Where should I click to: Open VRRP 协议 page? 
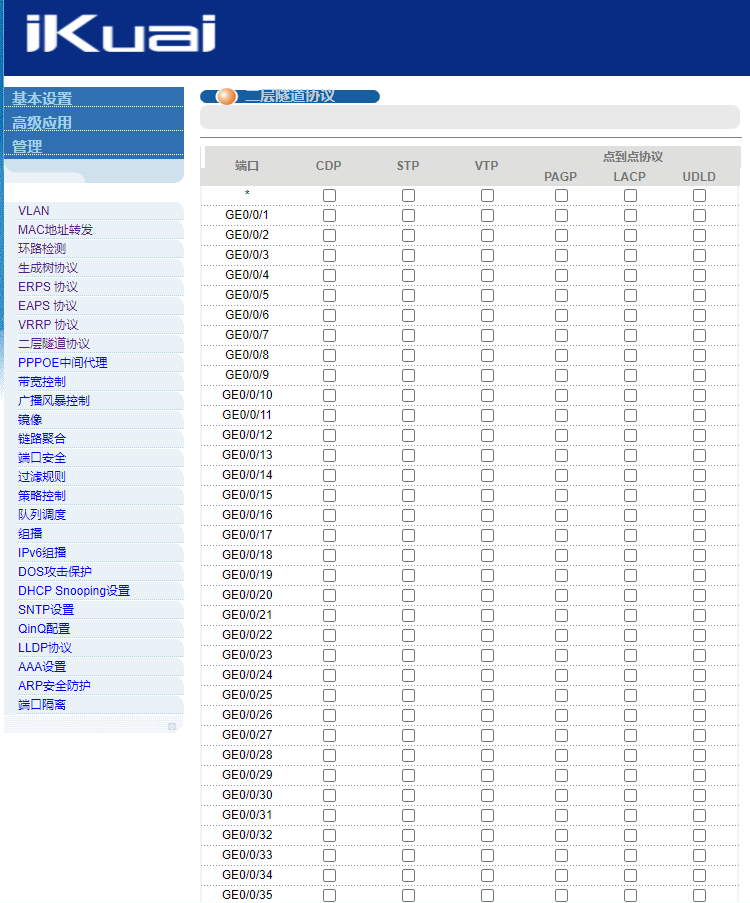coord(48,325)
